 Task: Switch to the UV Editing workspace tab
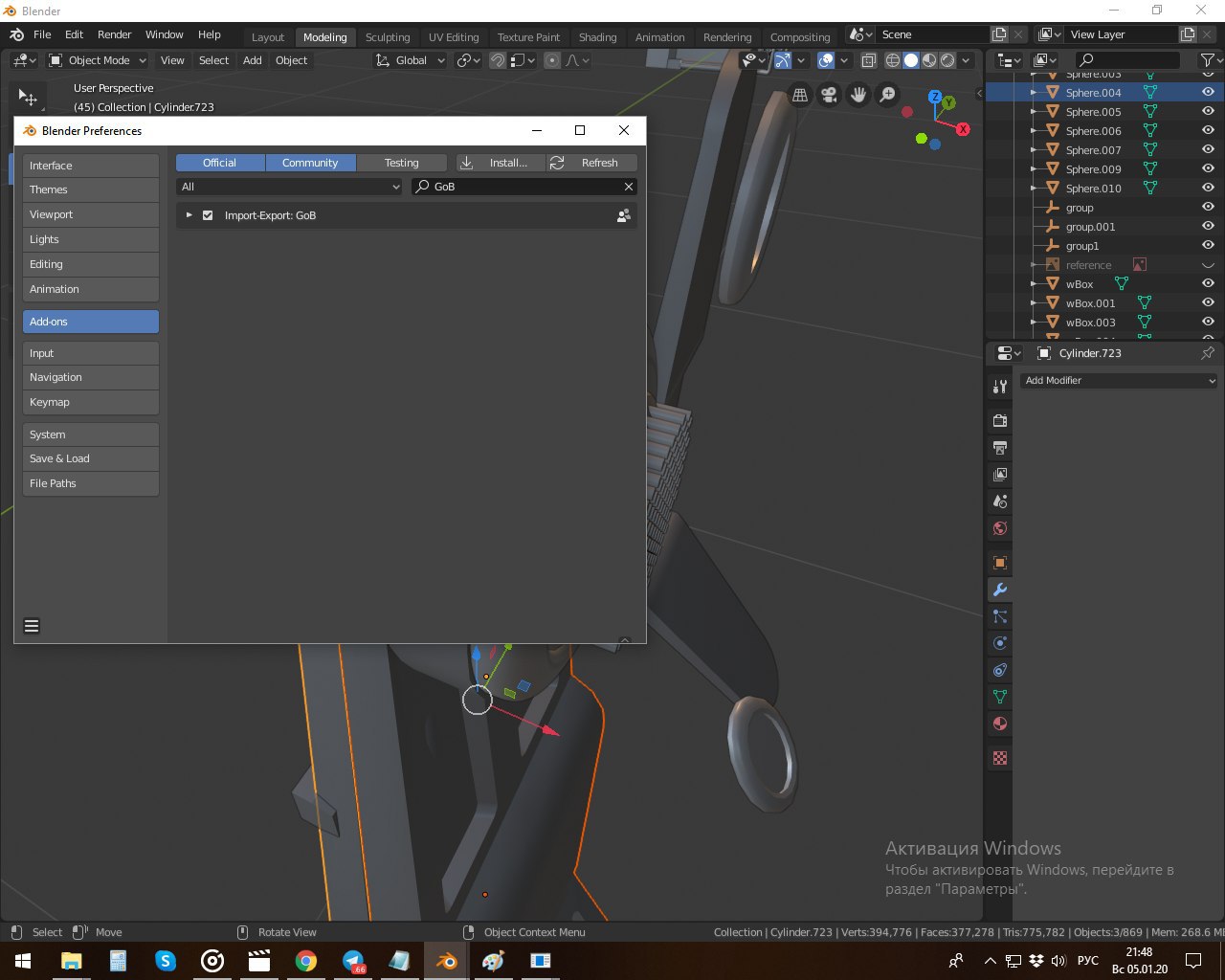454,37
